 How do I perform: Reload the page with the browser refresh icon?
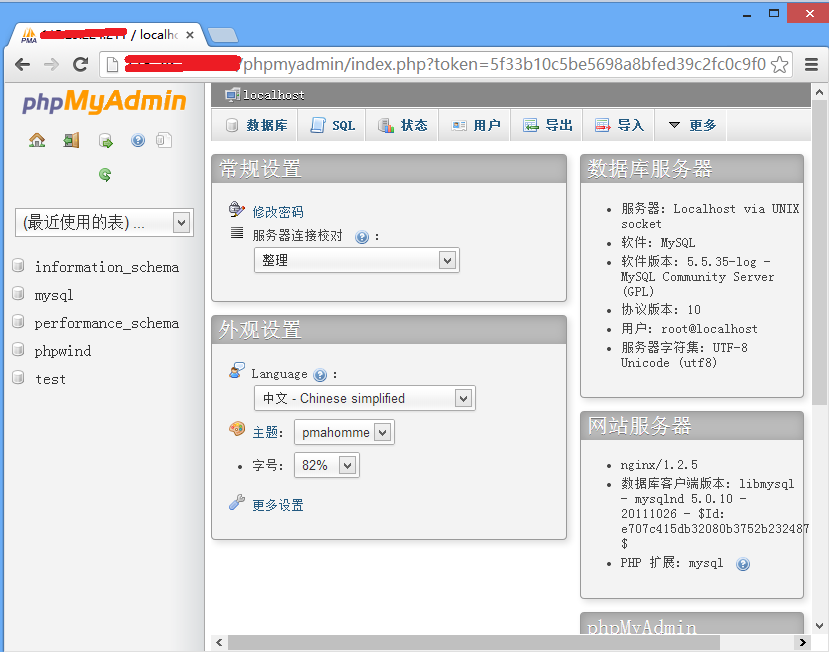click(x=80, y=65)
